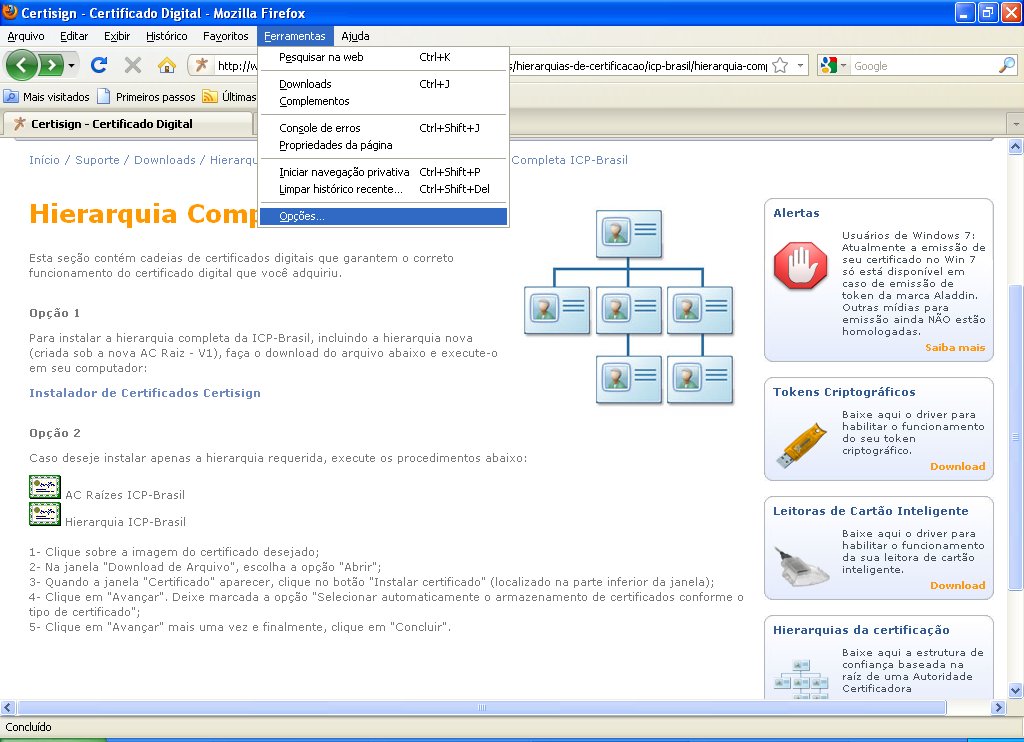
Task: Click the AC Raízes ICP-Brasil certificate icon
Action: [45, 487]
